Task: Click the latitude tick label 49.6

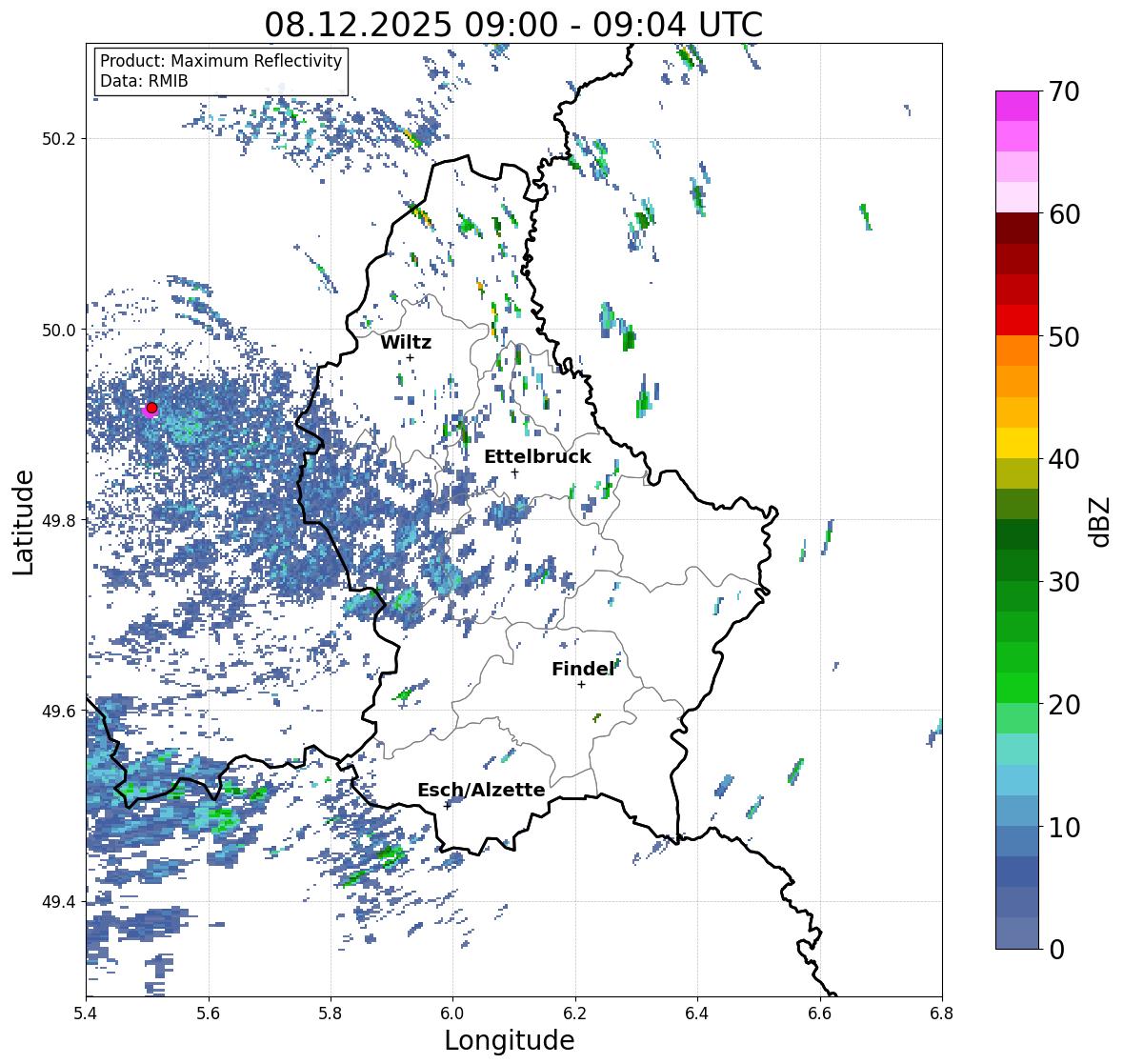Action: click(x=59, y=711)
